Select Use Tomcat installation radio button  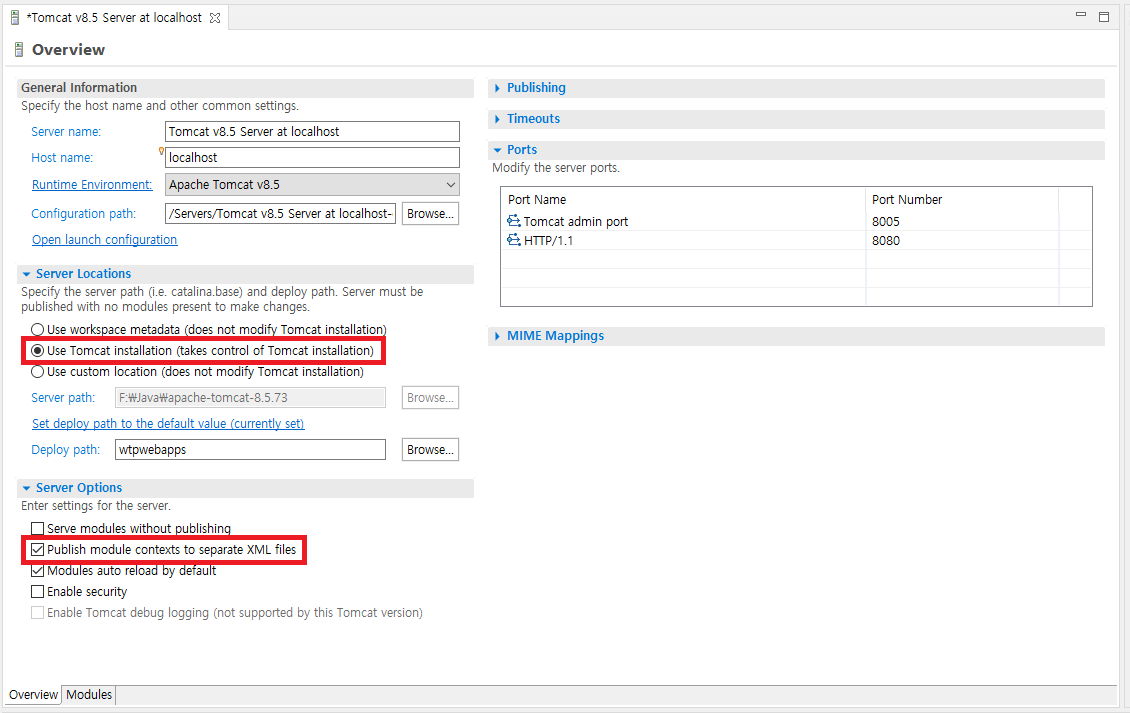coord(37,350)
